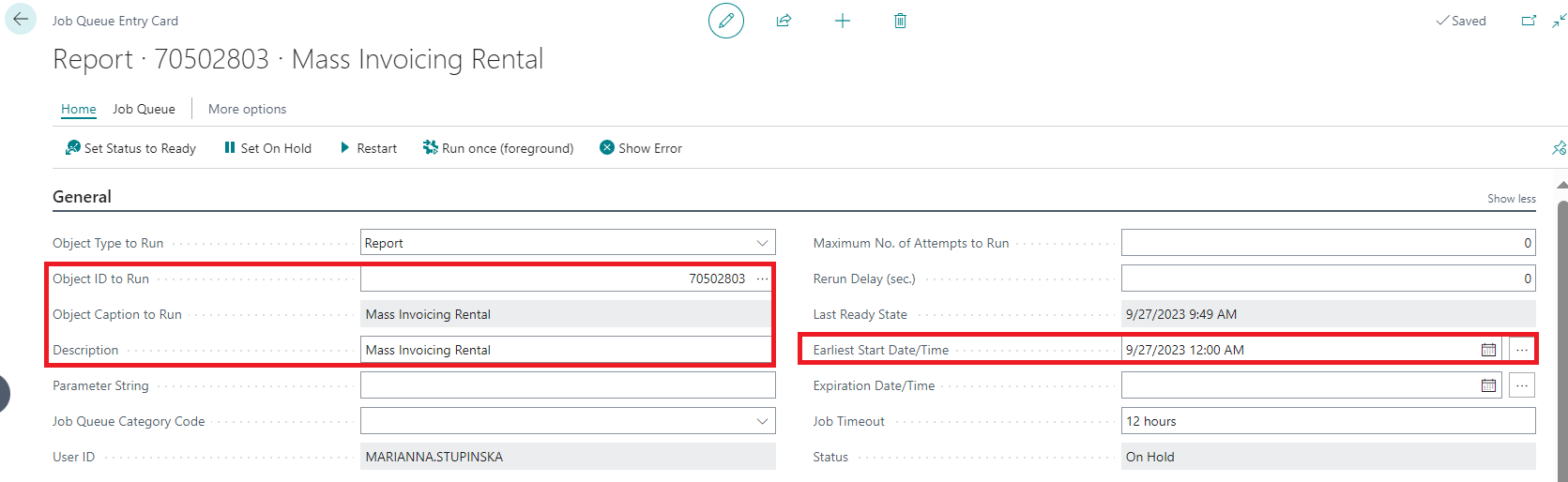The image size is (1568, 482).
Task: Click the Show less link
Action: pos(1511,199)
